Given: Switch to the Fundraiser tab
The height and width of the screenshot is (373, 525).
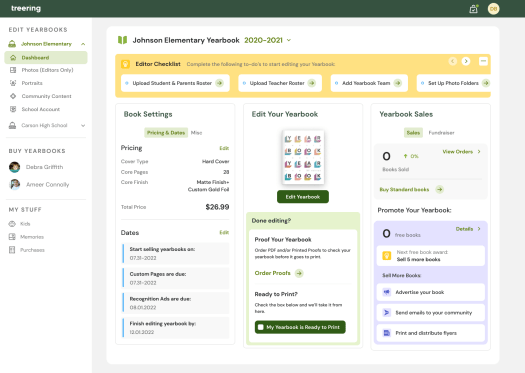Looking at the screenshot, I should pyautogui.click(x=441, y=133).
